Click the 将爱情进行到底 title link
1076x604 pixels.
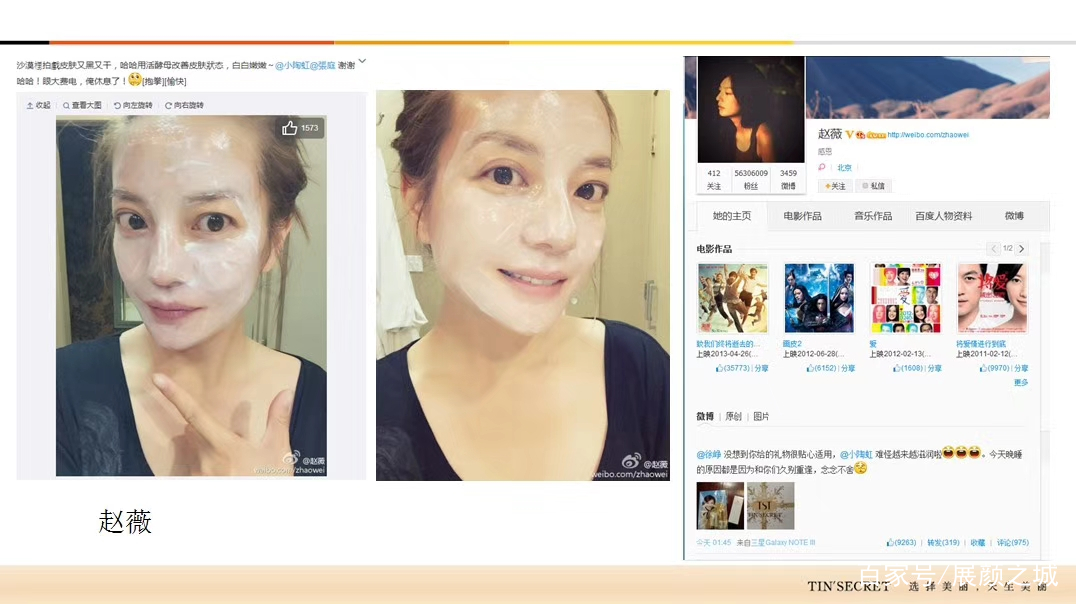[981, 344]
